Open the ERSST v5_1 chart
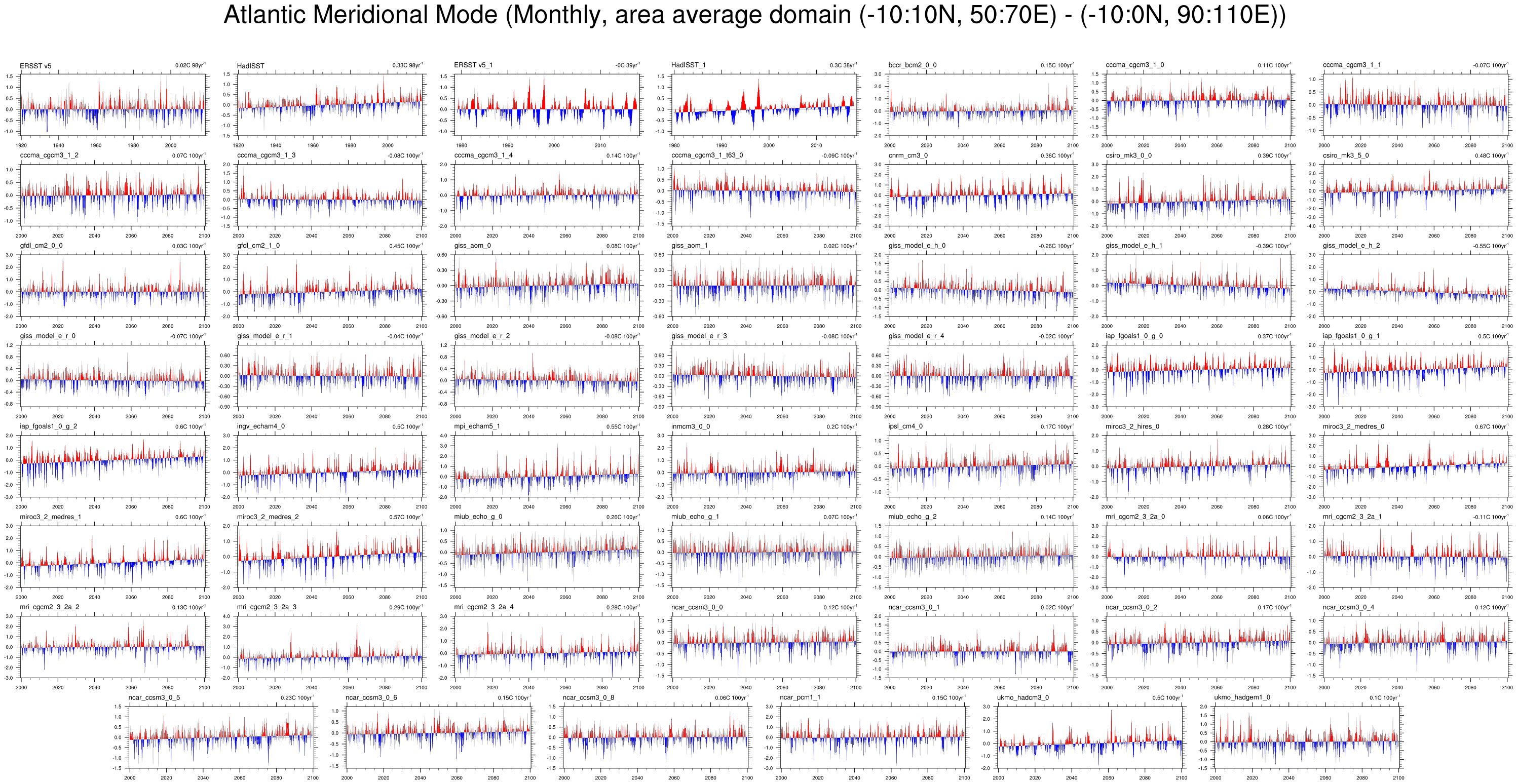Screen dimensions: 1517x784 [x=547, y=105]
